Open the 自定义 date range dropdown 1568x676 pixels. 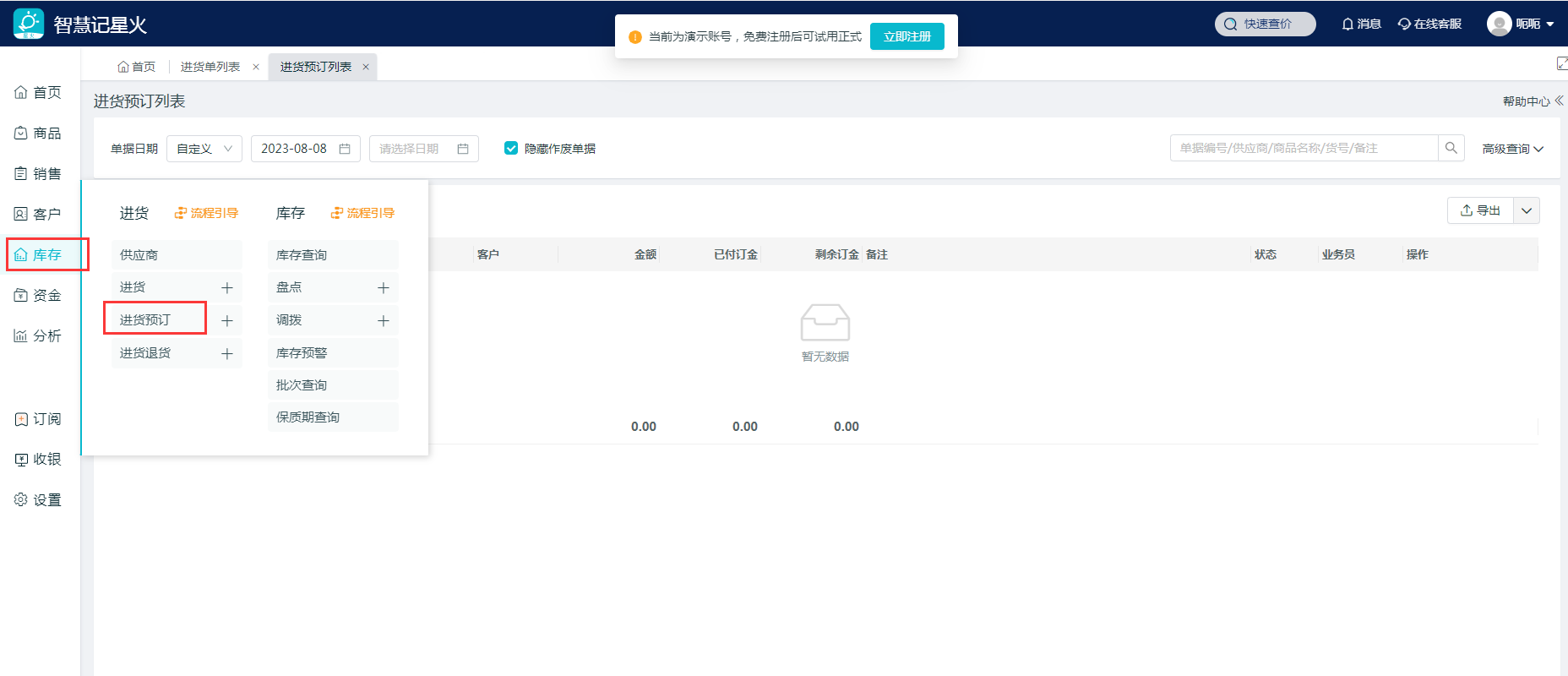[204, 149]
